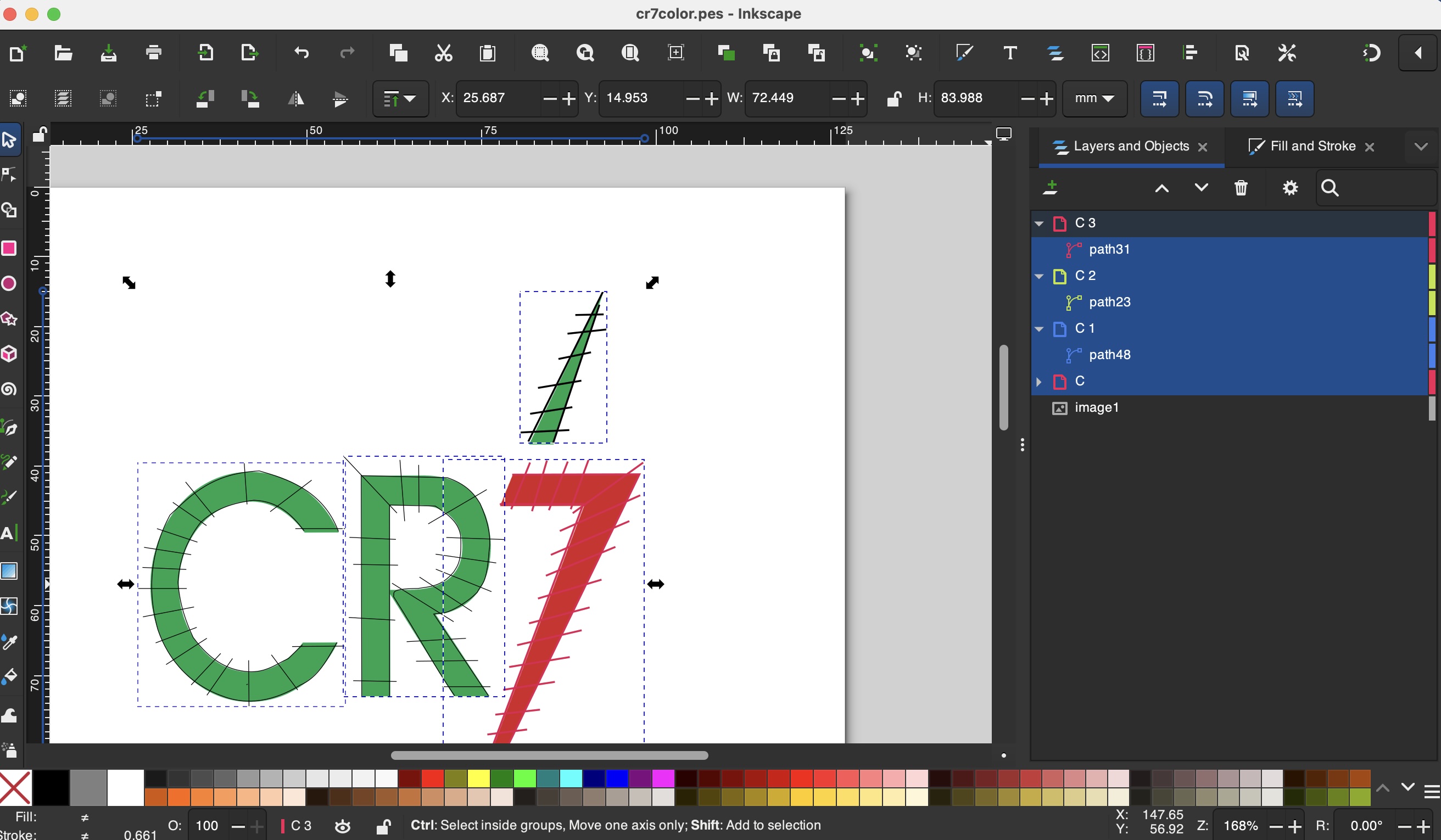Open the raise selection dropdown

click(x=400, y=99)
